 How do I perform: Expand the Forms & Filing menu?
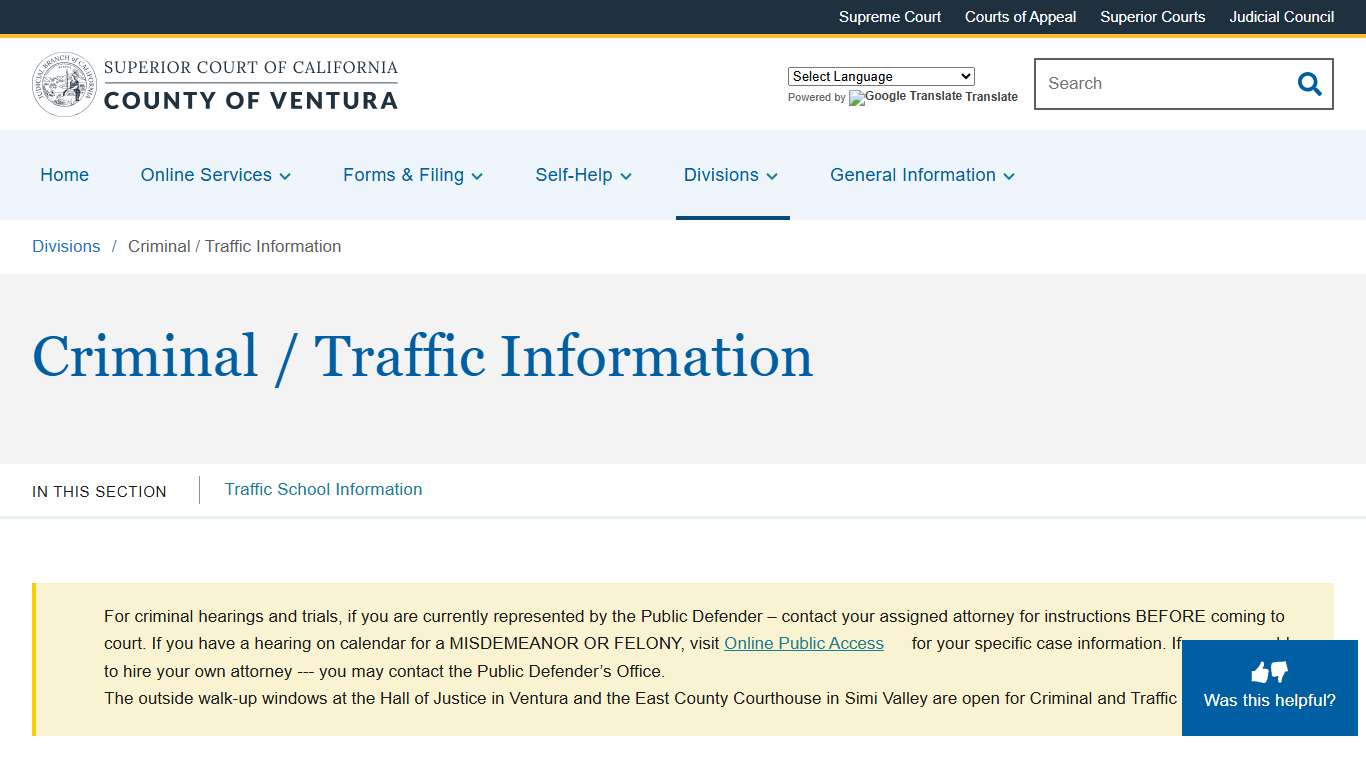[x=411, y=175]
